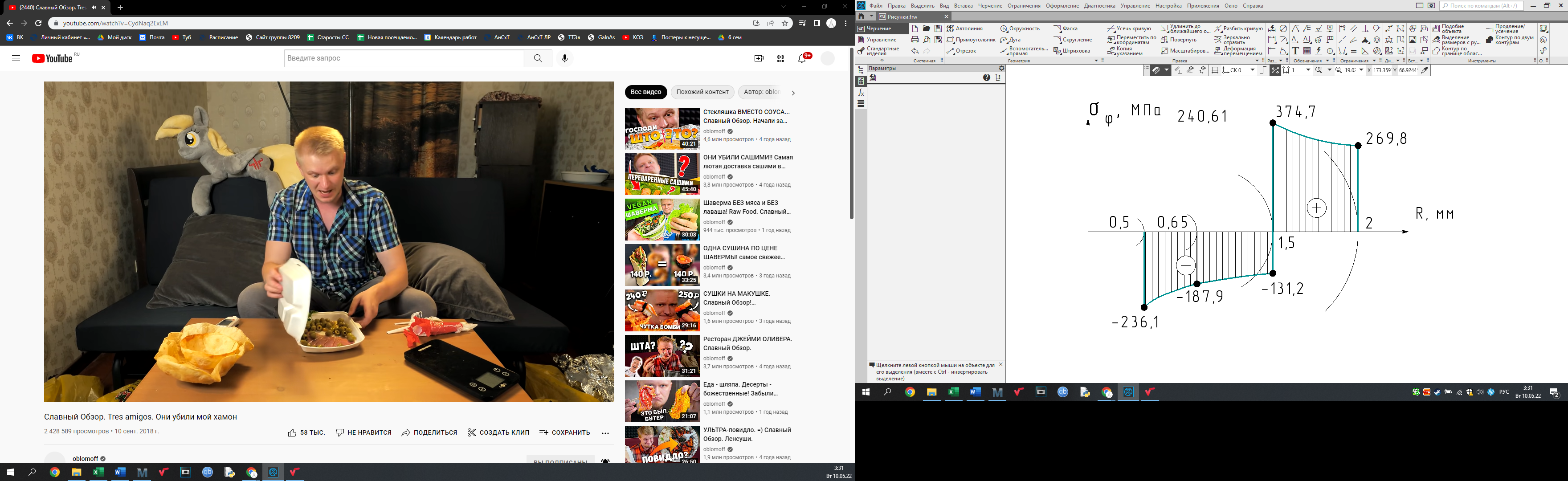Image resolution: width=1568 pixels, height=481 pixels.
Task: Insert text with the large T tool
Action: [x=1295, y=51]
